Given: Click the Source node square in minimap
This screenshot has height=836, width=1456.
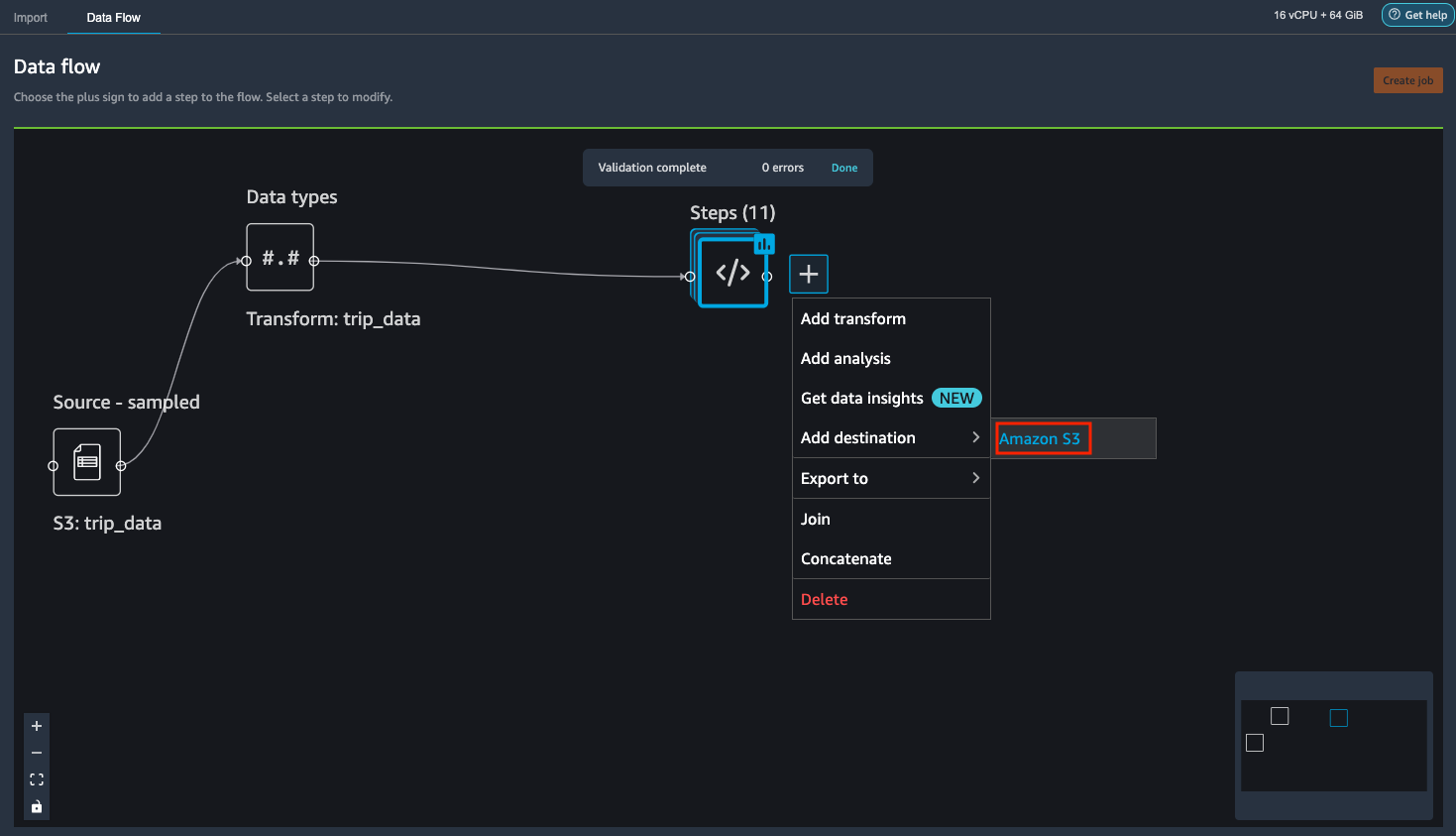Looking at the screenshot, I should (1255, 743).
